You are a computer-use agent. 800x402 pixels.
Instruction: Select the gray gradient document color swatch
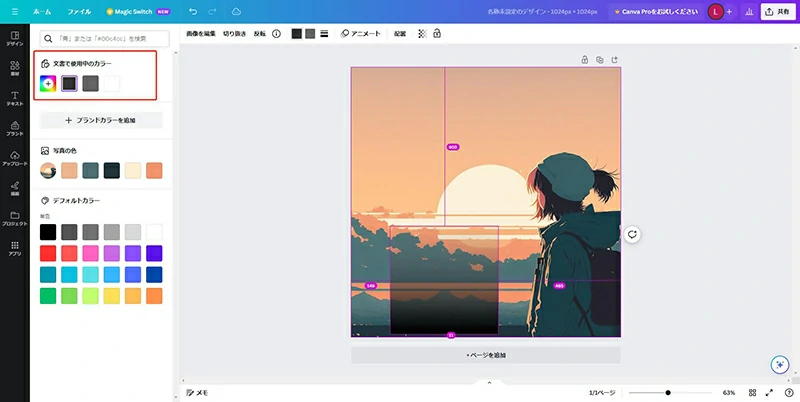pyautogui.click(x=90, y=84)
